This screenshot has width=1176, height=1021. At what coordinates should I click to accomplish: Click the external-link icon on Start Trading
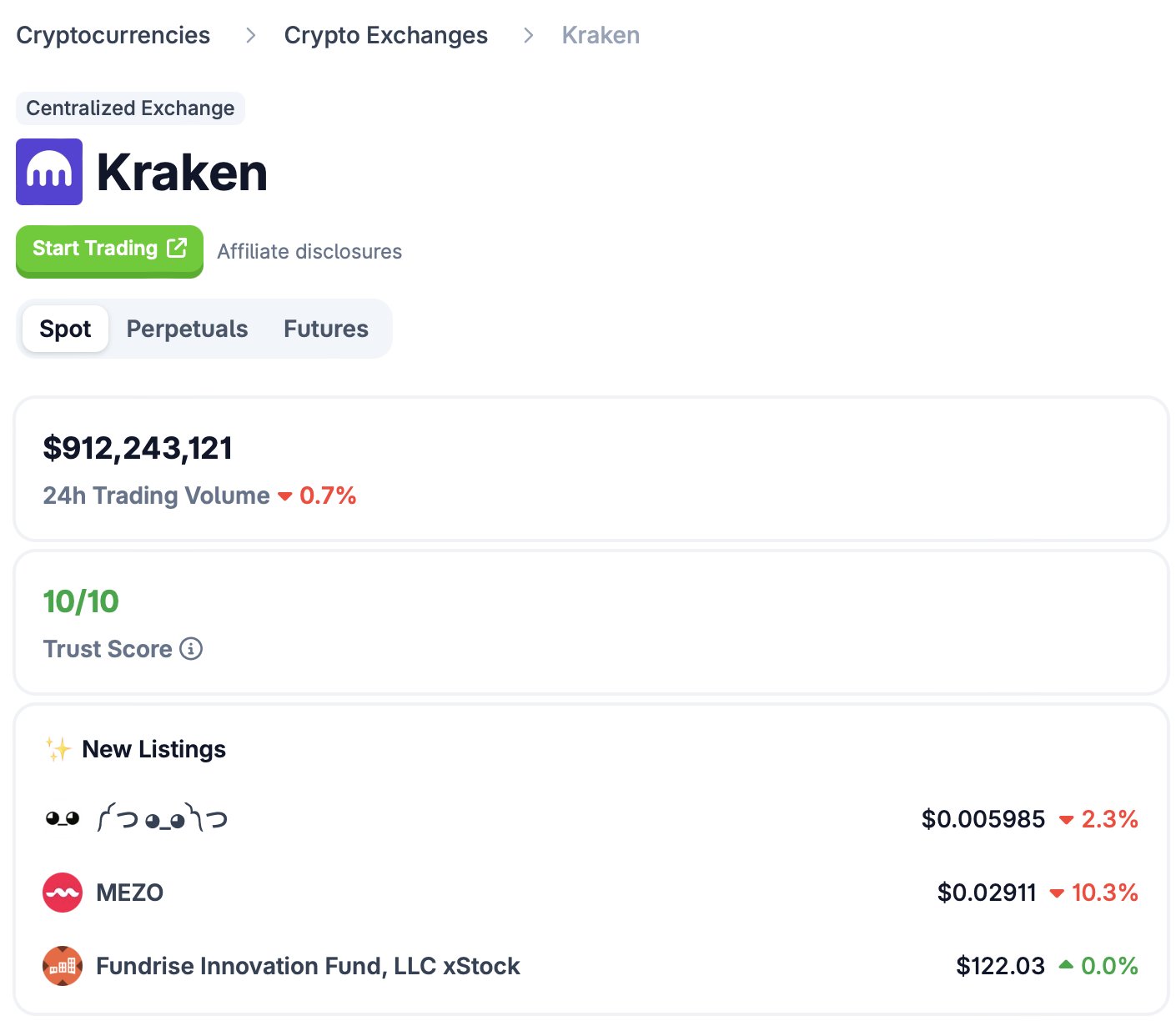pos(177,248)
